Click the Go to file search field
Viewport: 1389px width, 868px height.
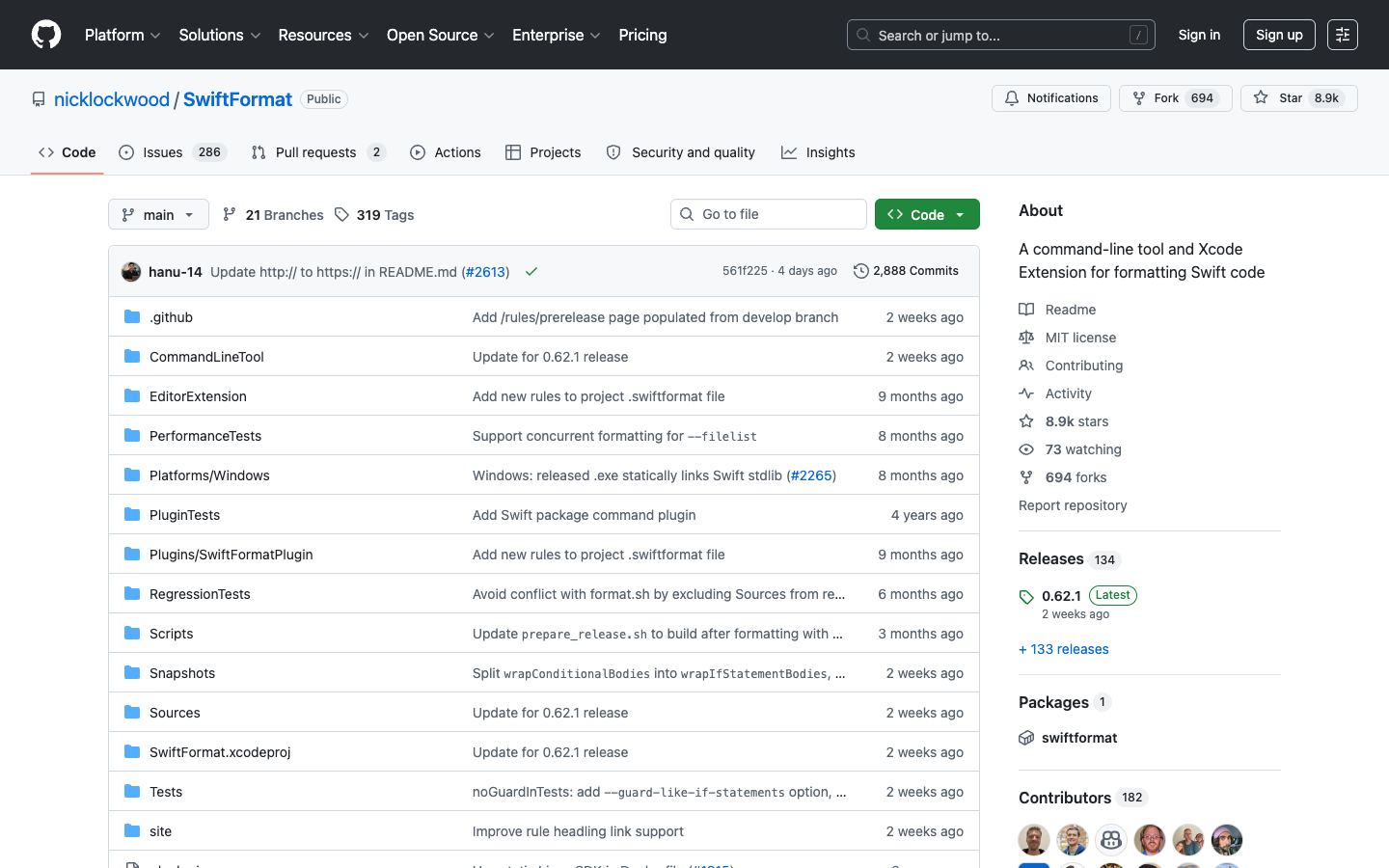[x=769, y=214]
